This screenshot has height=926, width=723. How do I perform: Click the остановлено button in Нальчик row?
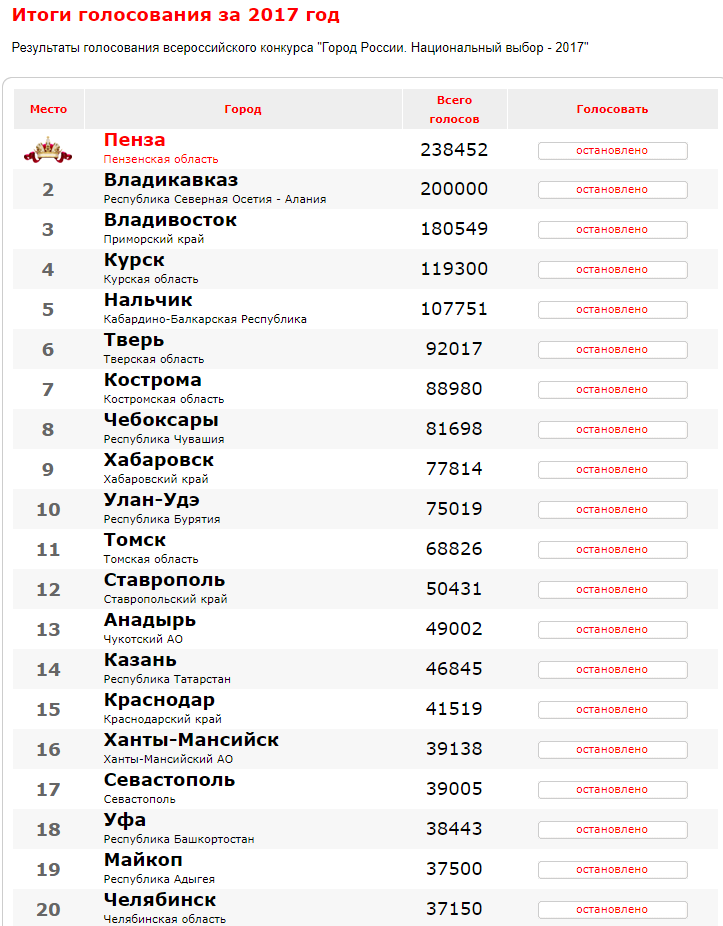pos(613,310)
